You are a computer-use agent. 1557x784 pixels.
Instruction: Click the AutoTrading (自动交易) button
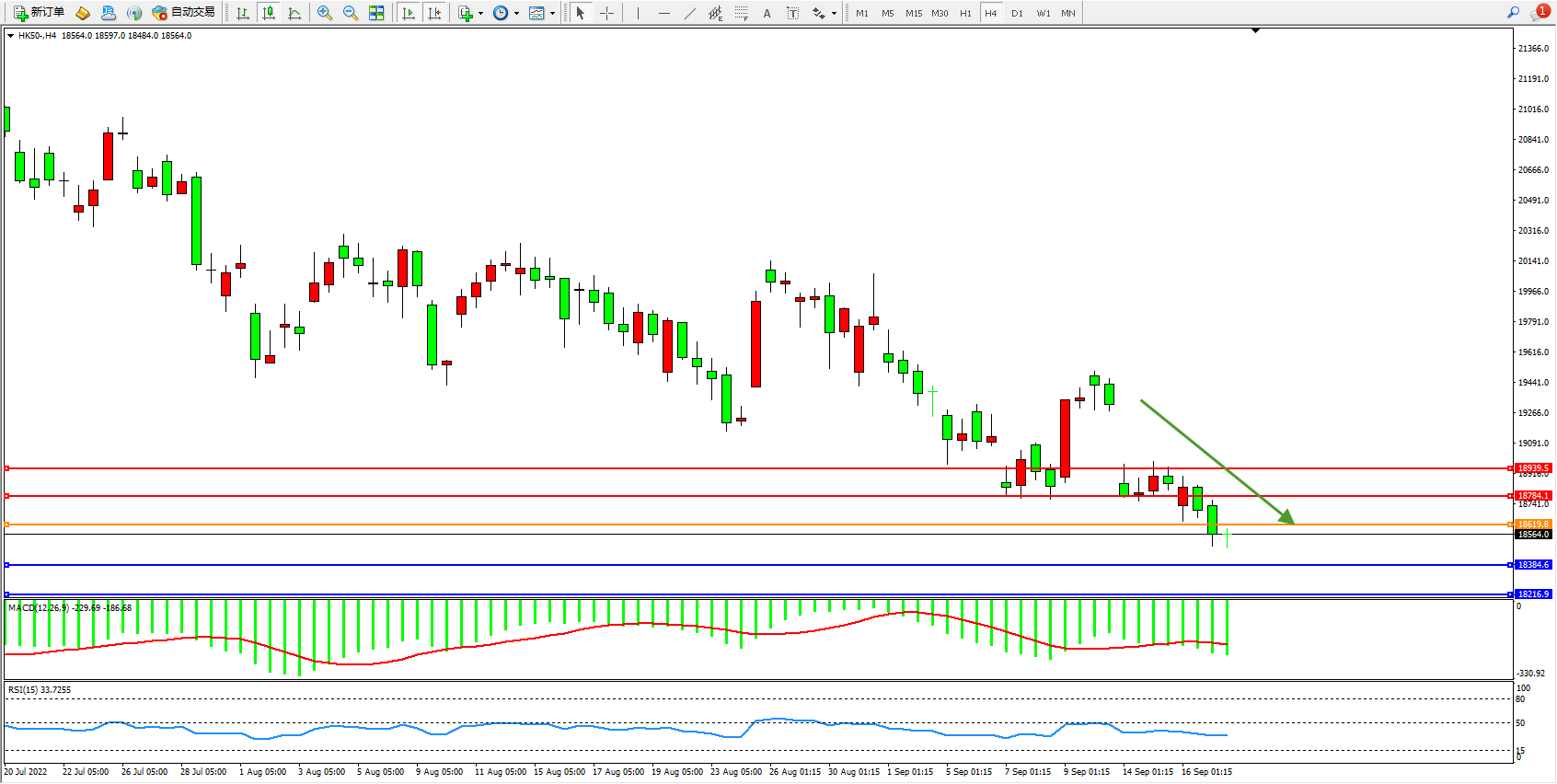click(x=184, y=13)
